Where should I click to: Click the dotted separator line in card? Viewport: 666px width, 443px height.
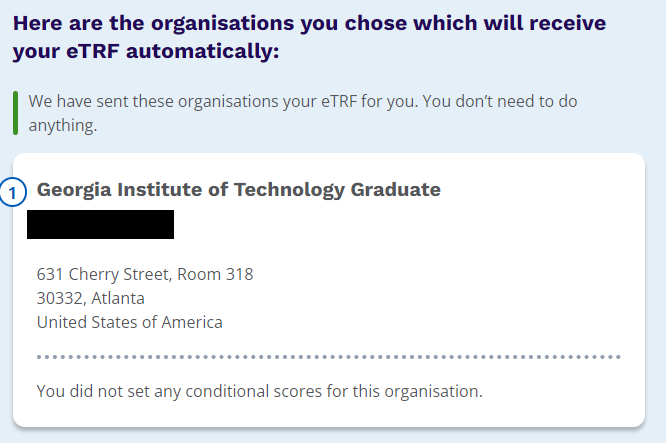329,357
